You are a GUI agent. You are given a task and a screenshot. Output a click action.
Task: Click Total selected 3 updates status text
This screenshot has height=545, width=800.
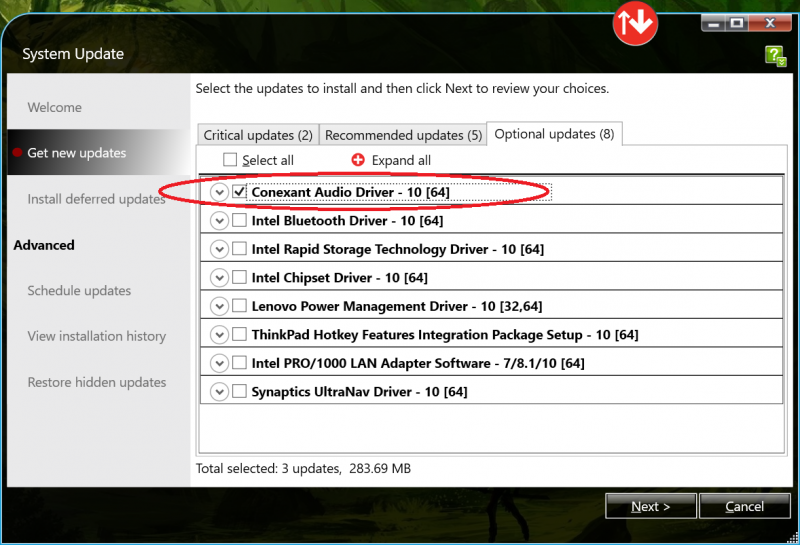click(303, 468)
